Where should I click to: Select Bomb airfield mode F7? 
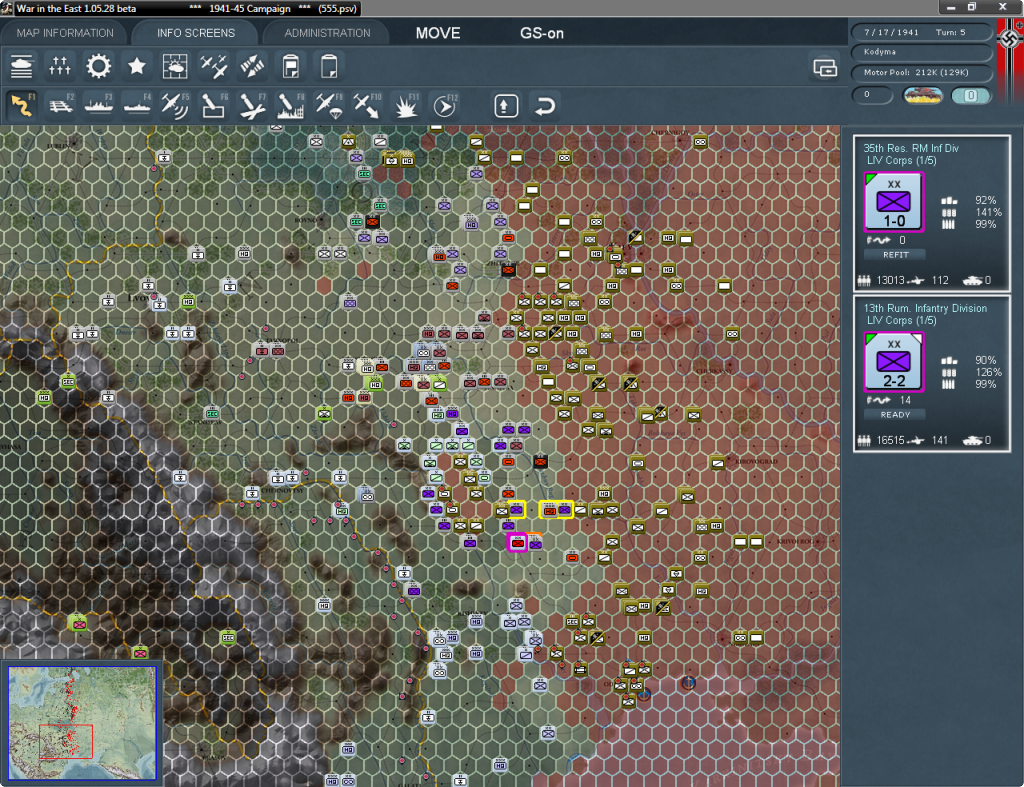(x=252, y=106)
